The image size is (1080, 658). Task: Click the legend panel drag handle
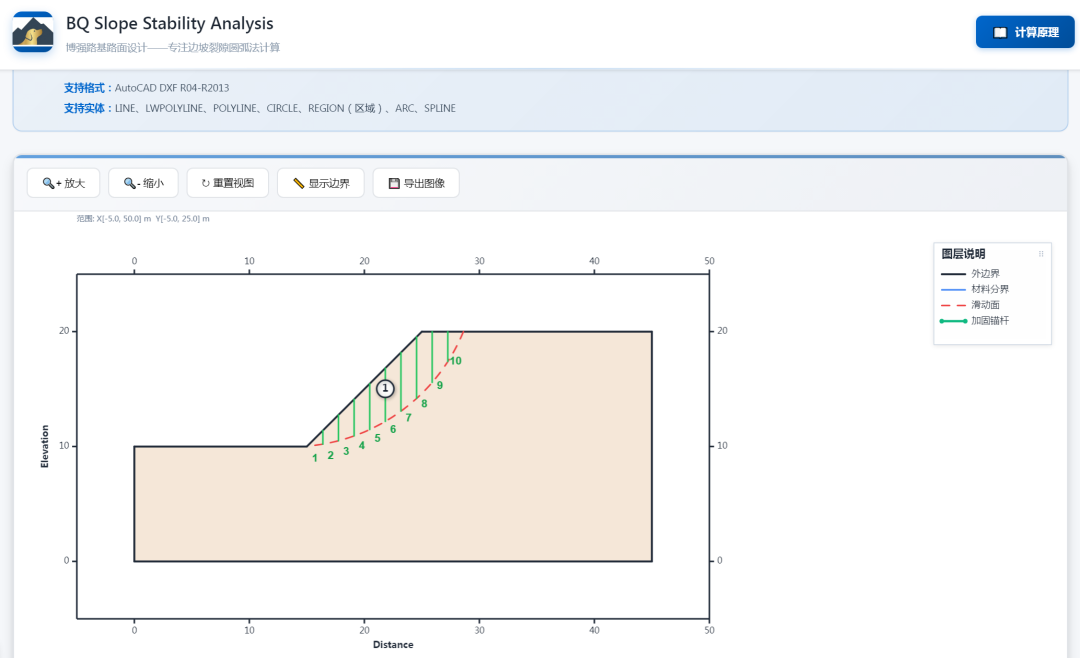[1041, 254]
